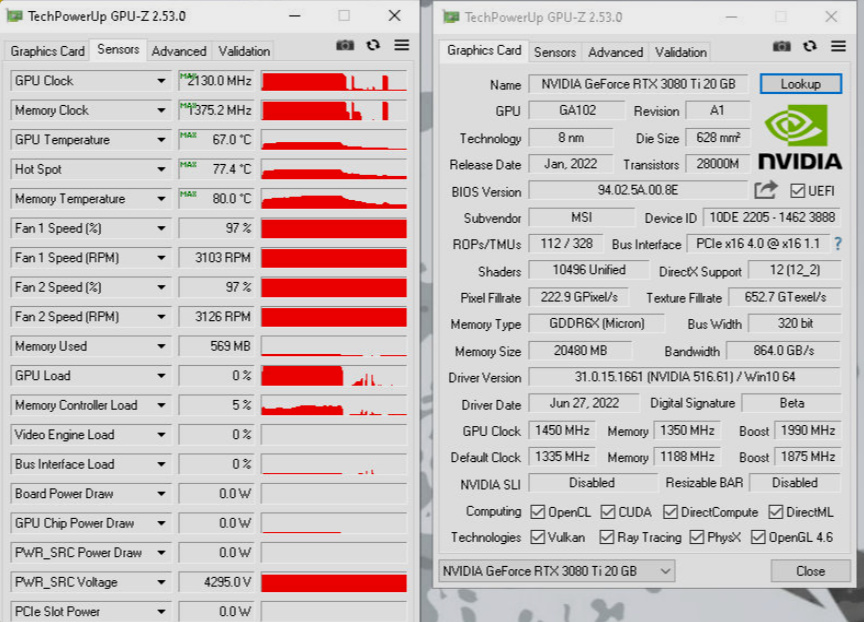864x622 pixels.
Task: Click the NVIDIA logo image
Action: coord(800,137)
